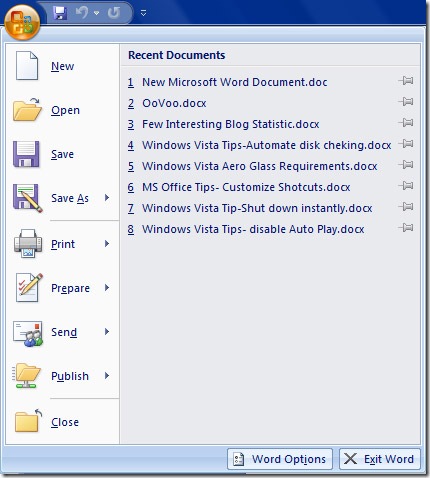Image resolution: width=430 pixels, height=478 pixels.
Task: Toggle pin for Few Interesting Blog Statistic.docx
Action: 406,122
